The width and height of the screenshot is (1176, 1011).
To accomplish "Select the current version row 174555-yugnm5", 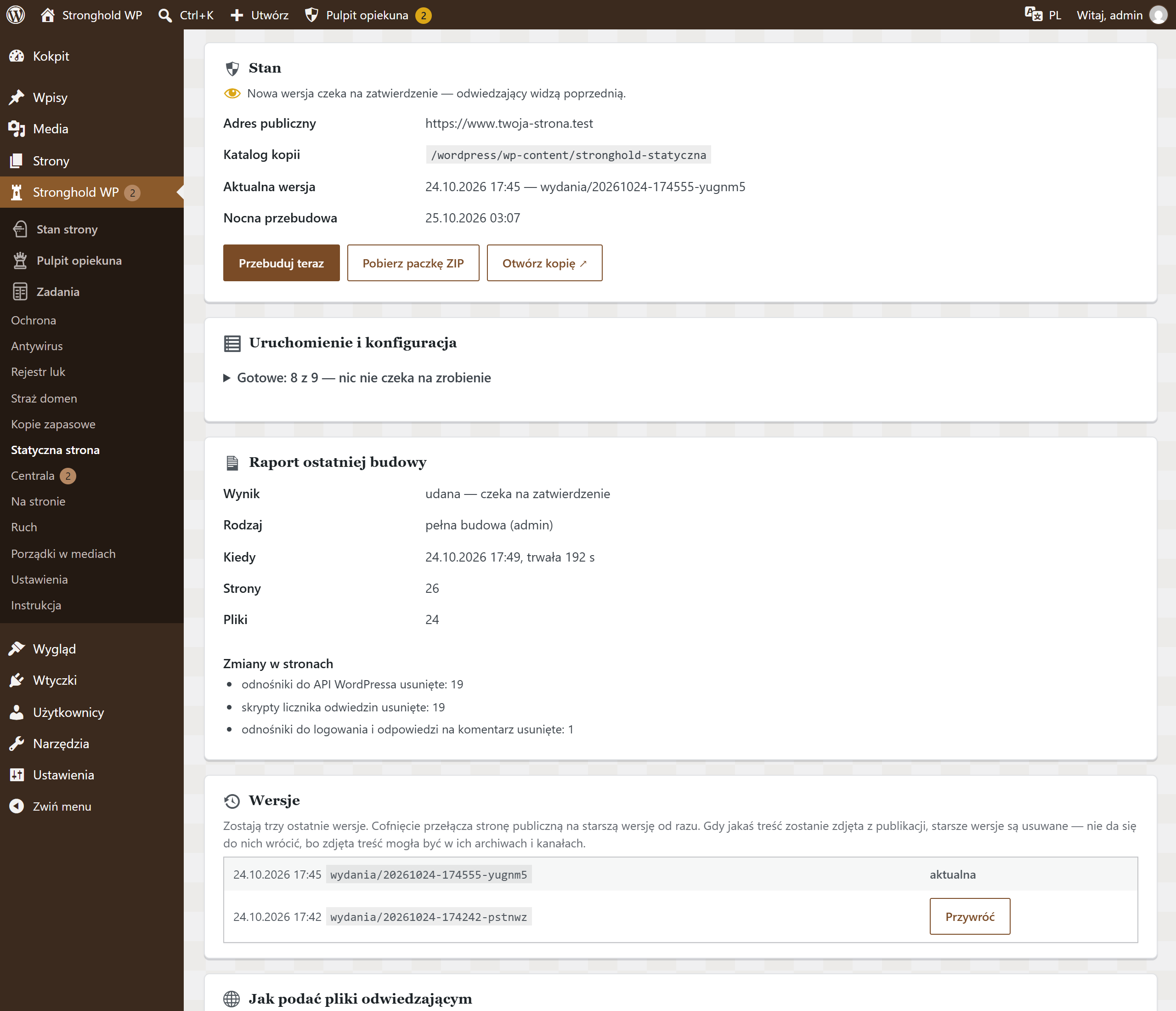I will pyautogui.click(x=680, y=874).
